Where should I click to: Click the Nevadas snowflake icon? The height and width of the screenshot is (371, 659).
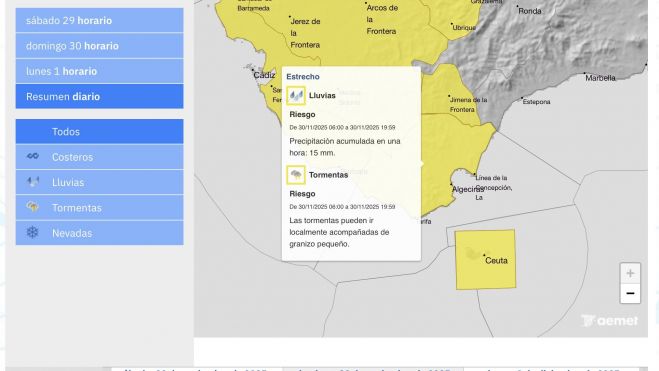[32, 232]
